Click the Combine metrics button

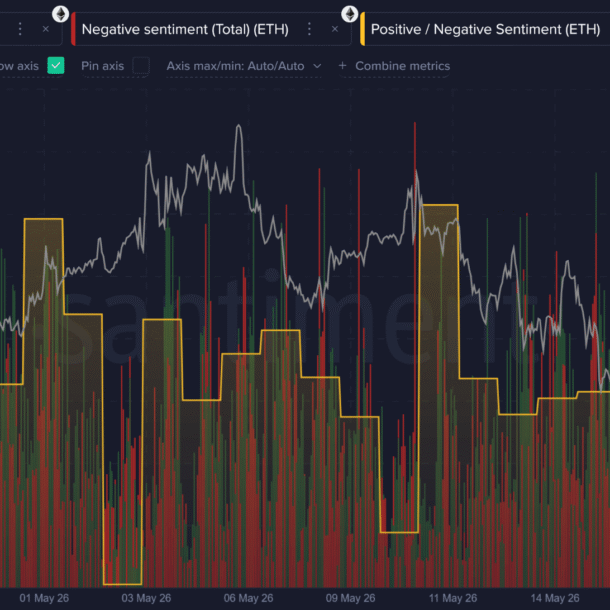click(x=395, y=66)
